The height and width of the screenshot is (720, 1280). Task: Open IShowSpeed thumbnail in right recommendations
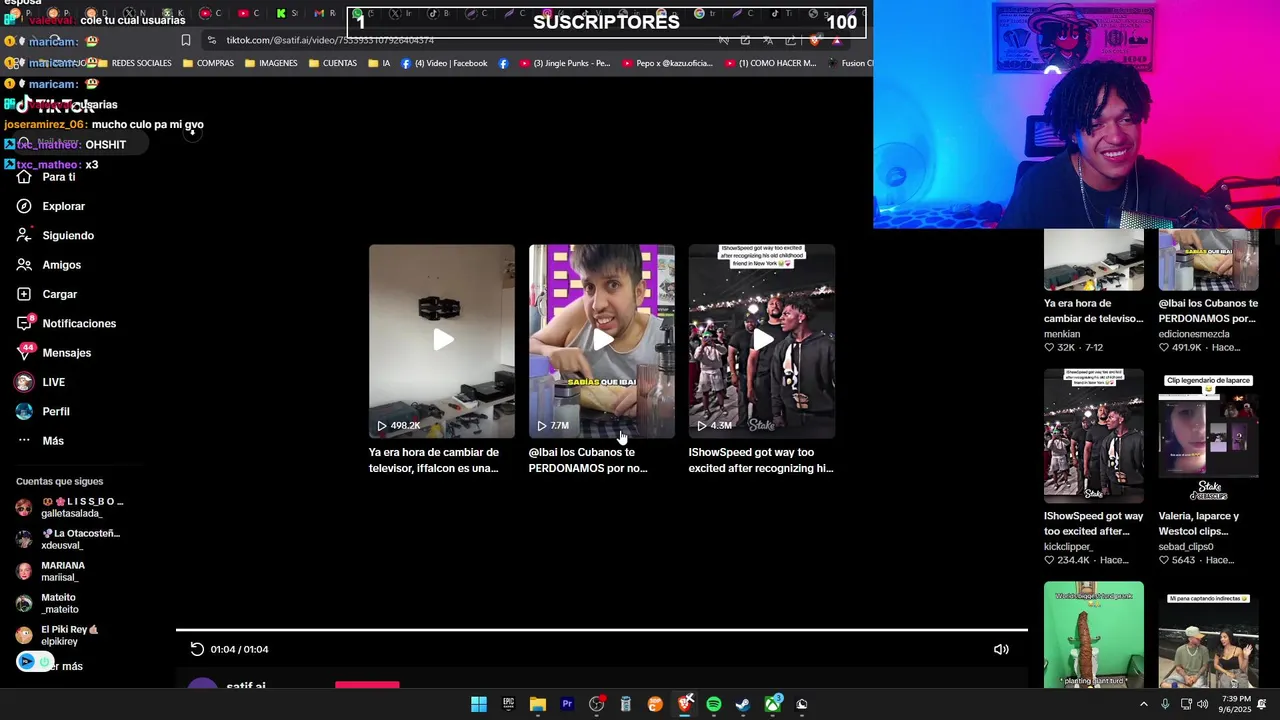[x=1094, y=436]
